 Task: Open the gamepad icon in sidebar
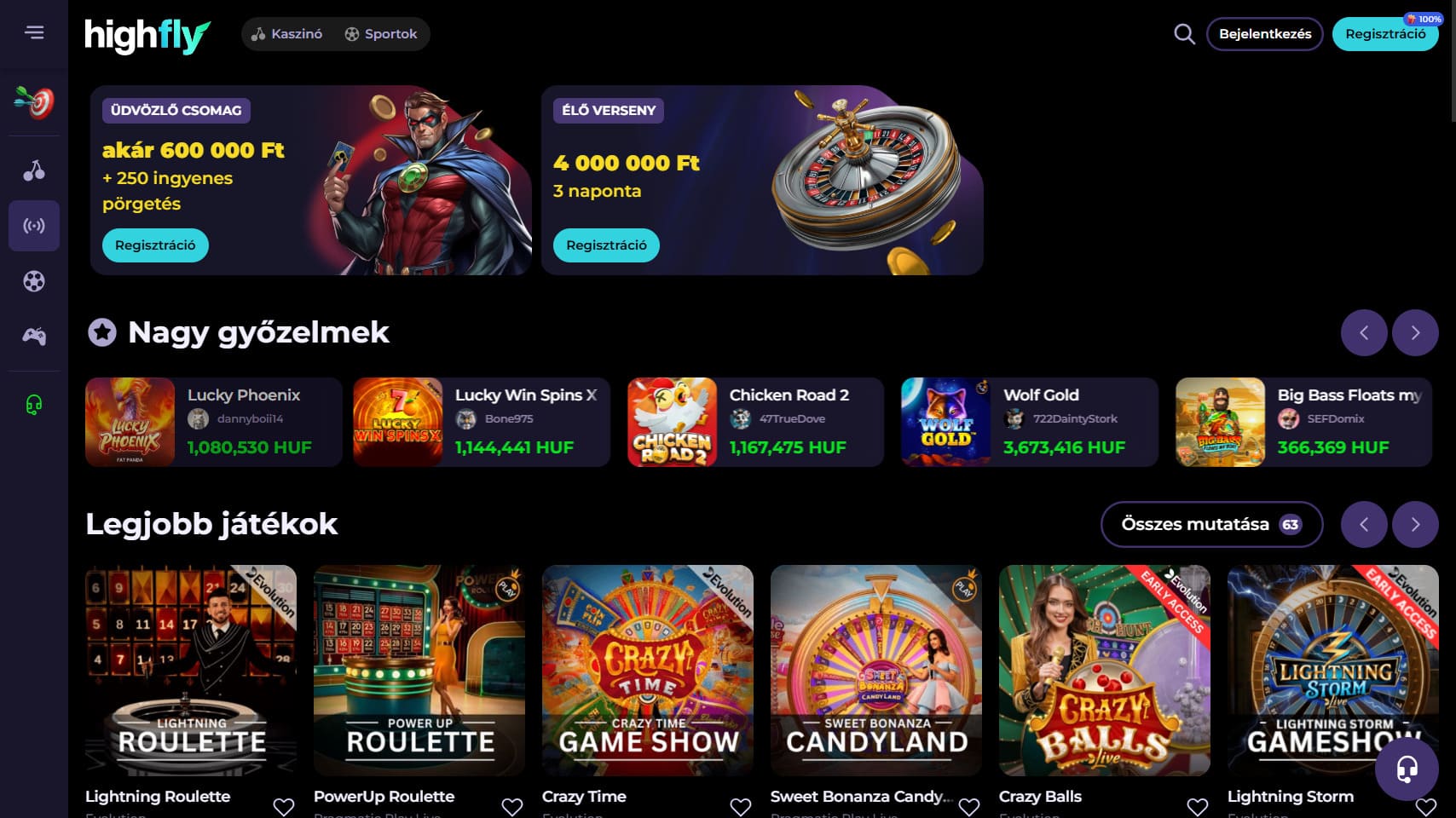(34, 336)
